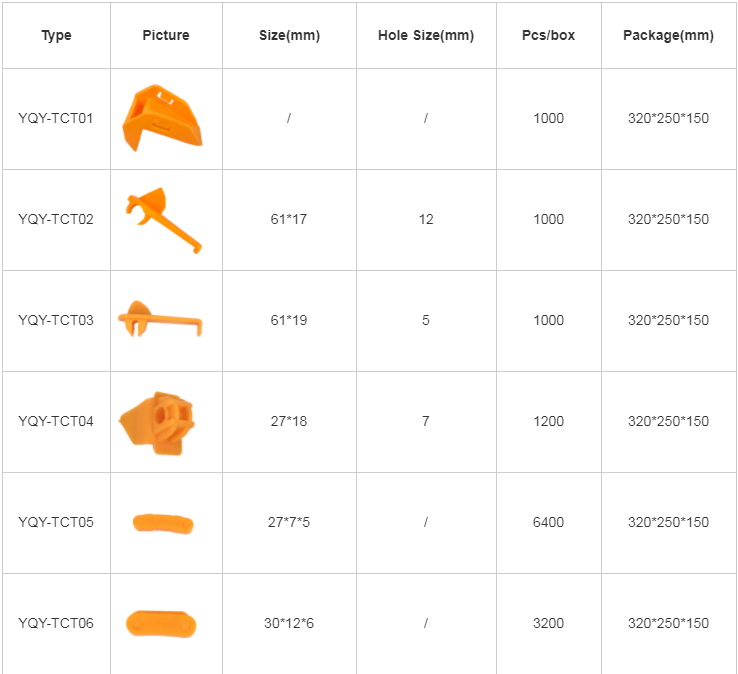Select the 30*12*6 size cell
The height and width of the screenshot is (674, 738).
click(x=289, y=623)
